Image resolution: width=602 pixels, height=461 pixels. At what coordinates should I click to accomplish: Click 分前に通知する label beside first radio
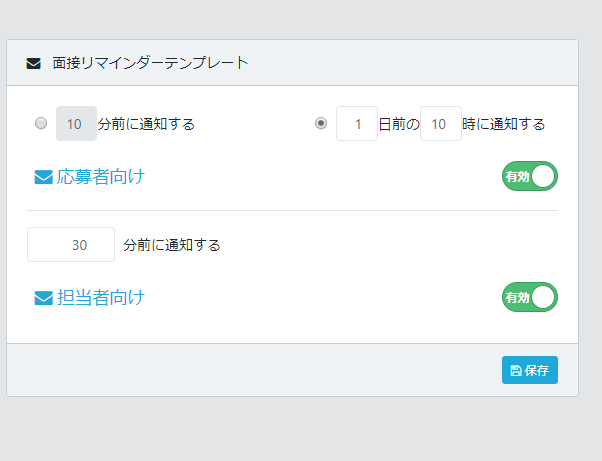point(146,124)
